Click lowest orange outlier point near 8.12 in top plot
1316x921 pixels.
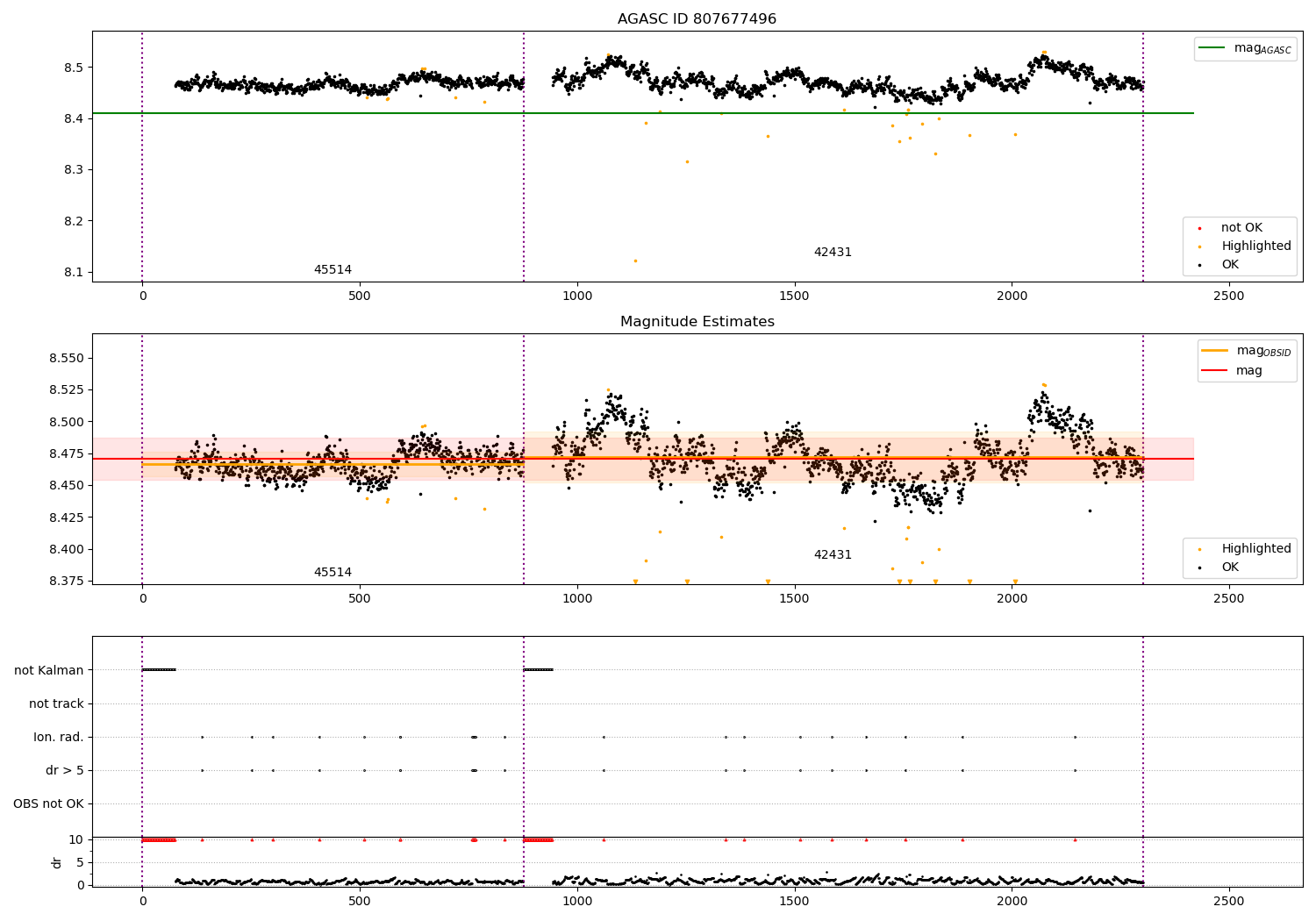(x=635, y=261)
